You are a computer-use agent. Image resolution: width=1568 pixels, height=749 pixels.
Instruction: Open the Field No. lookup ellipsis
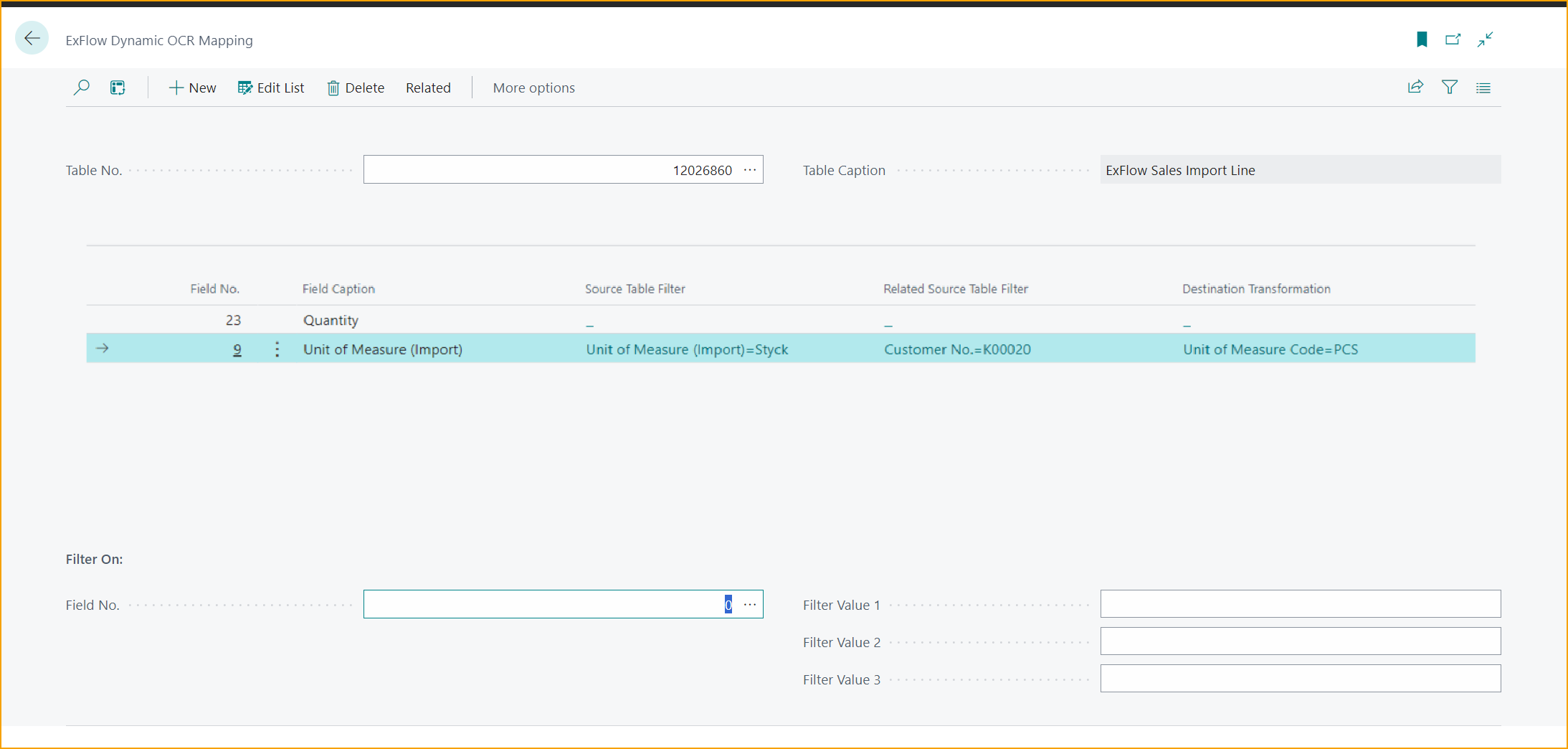pyautogui.click(x=750, y=604)
